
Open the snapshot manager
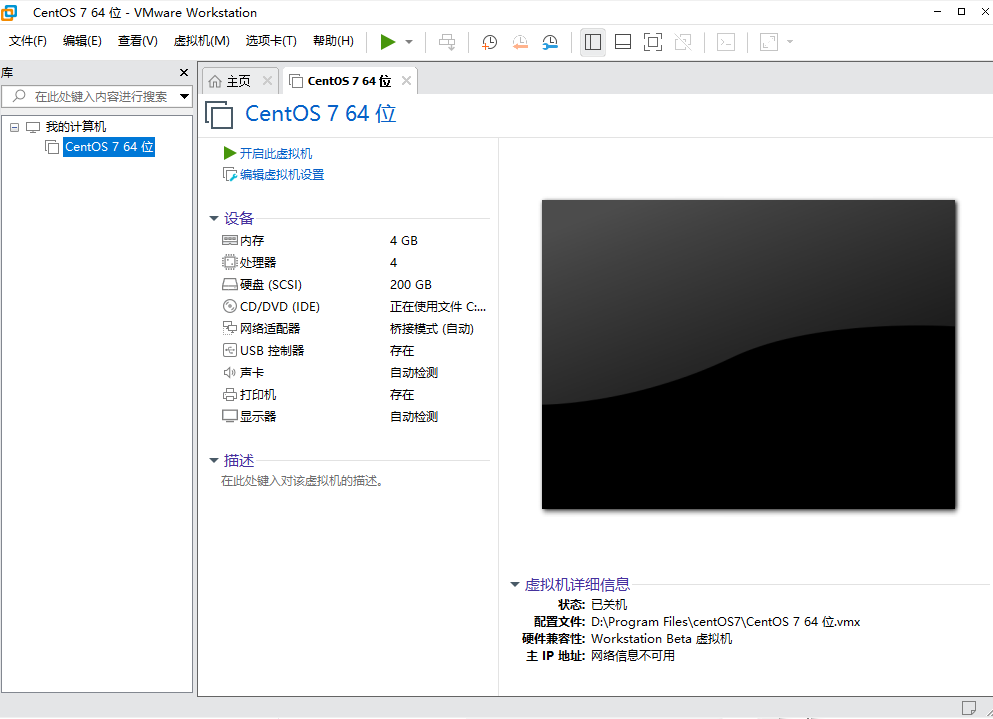point(549,41)
